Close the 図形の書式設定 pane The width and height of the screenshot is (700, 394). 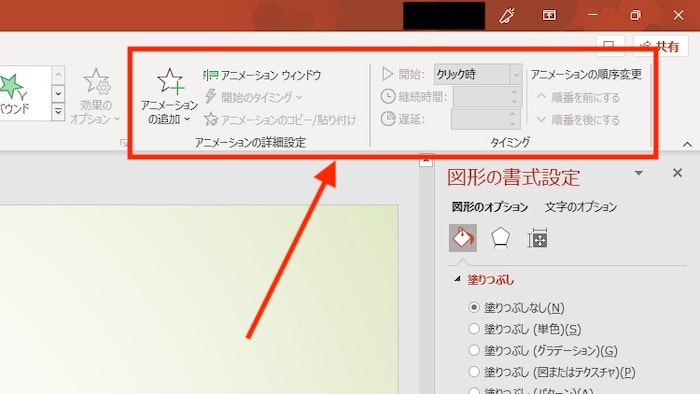(677, 173)
